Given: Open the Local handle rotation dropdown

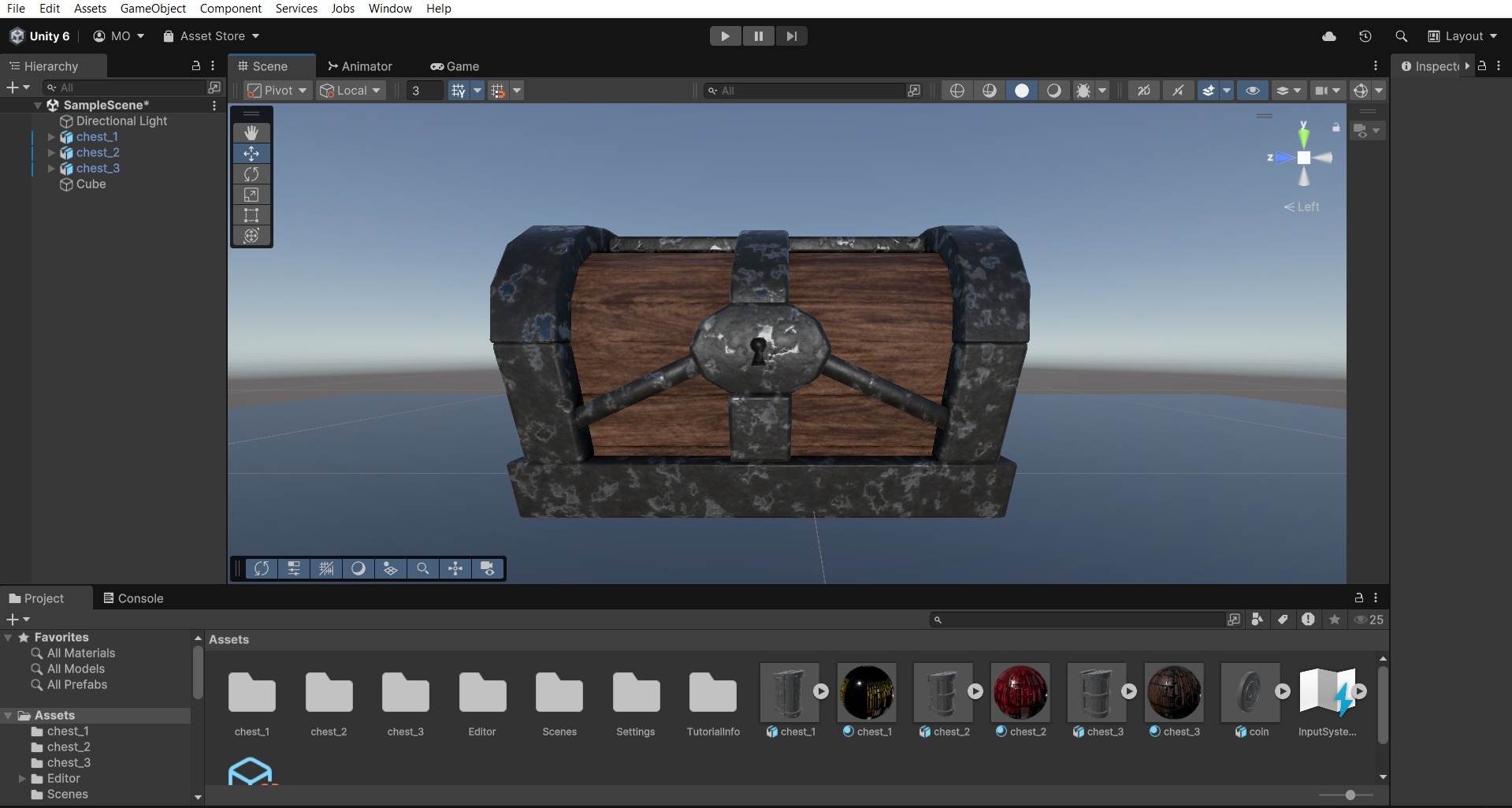Looking at the screenshot, I should click(351, 91).
